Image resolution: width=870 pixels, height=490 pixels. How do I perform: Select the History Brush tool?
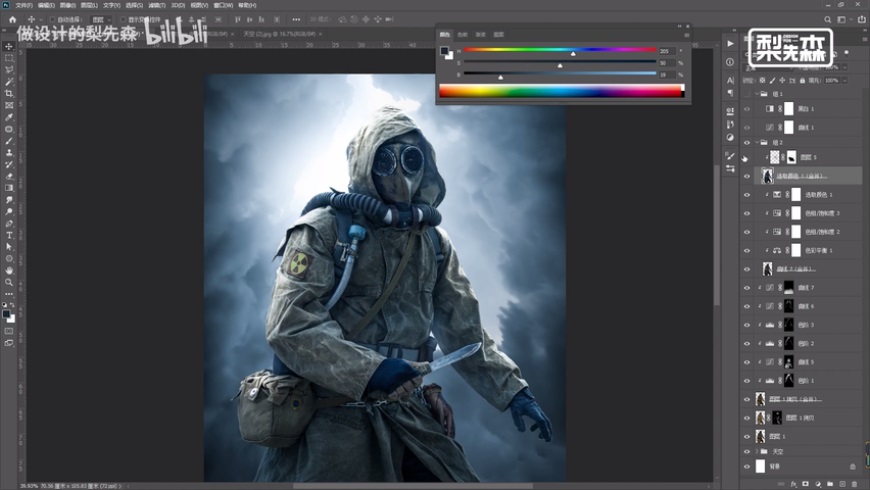pyautogui.click(x=9, y=164)
